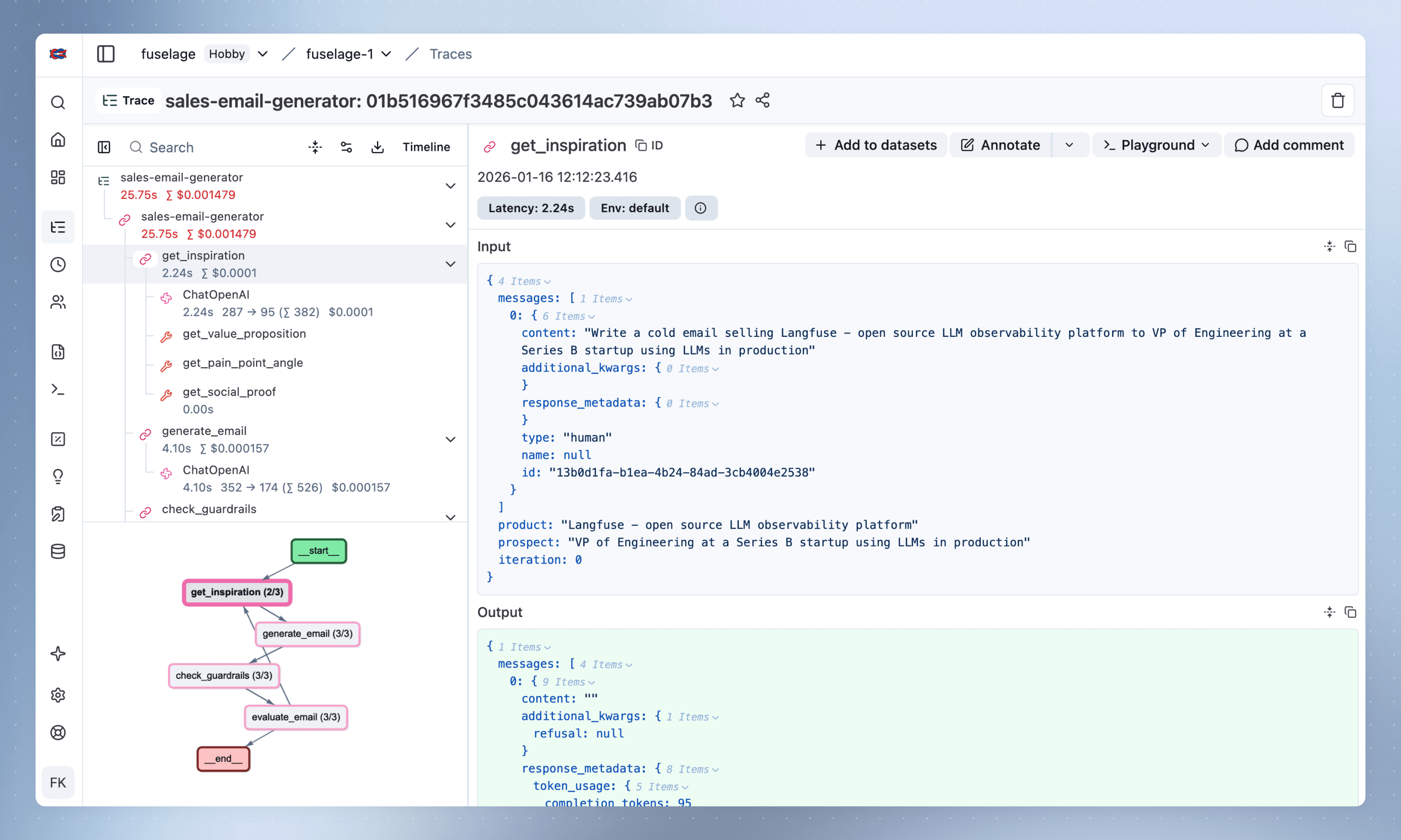Expand the check_guardrails span
1401x840 pixels.
pos(450,517)
